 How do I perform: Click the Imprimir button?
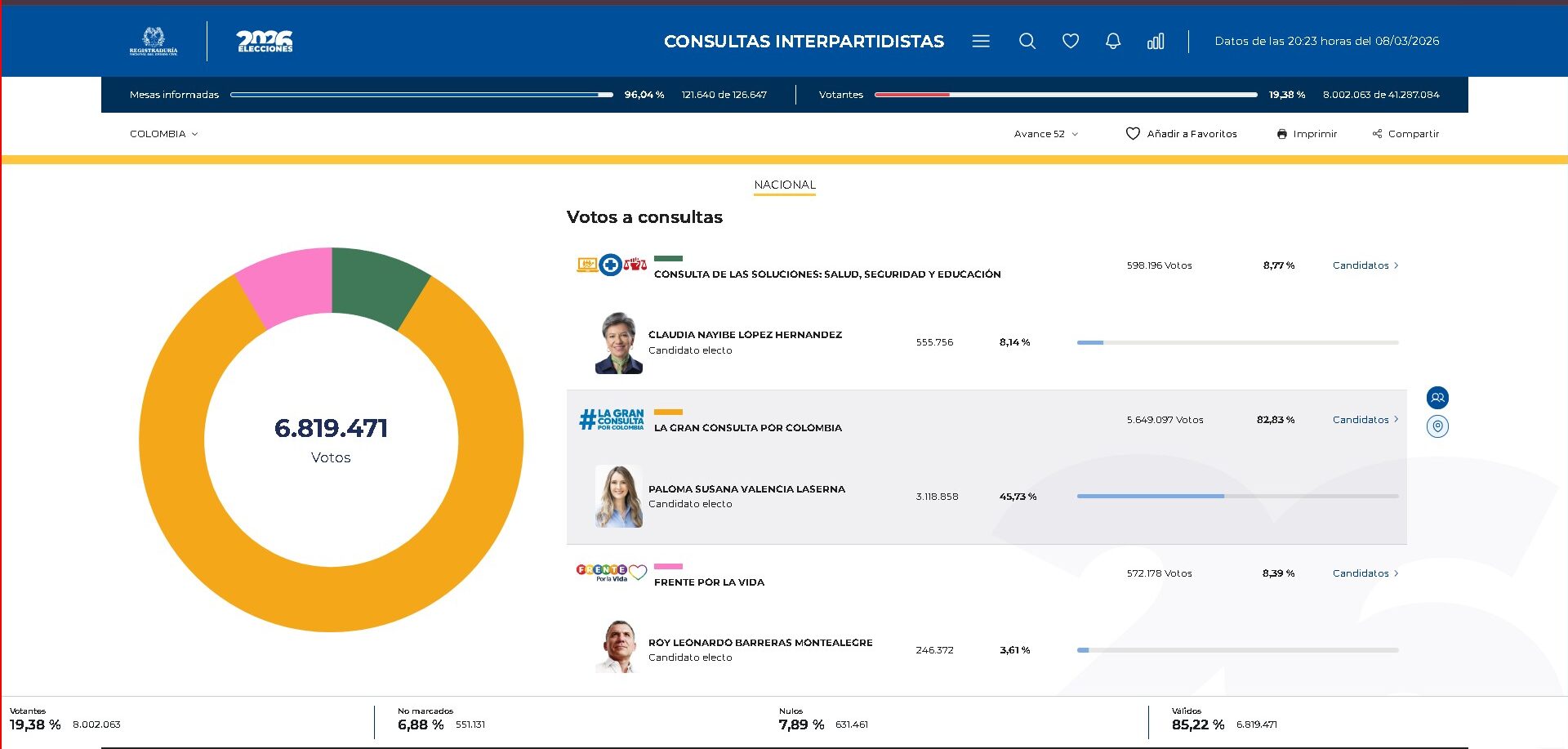pyautogui.click(x=1307, y=134)
